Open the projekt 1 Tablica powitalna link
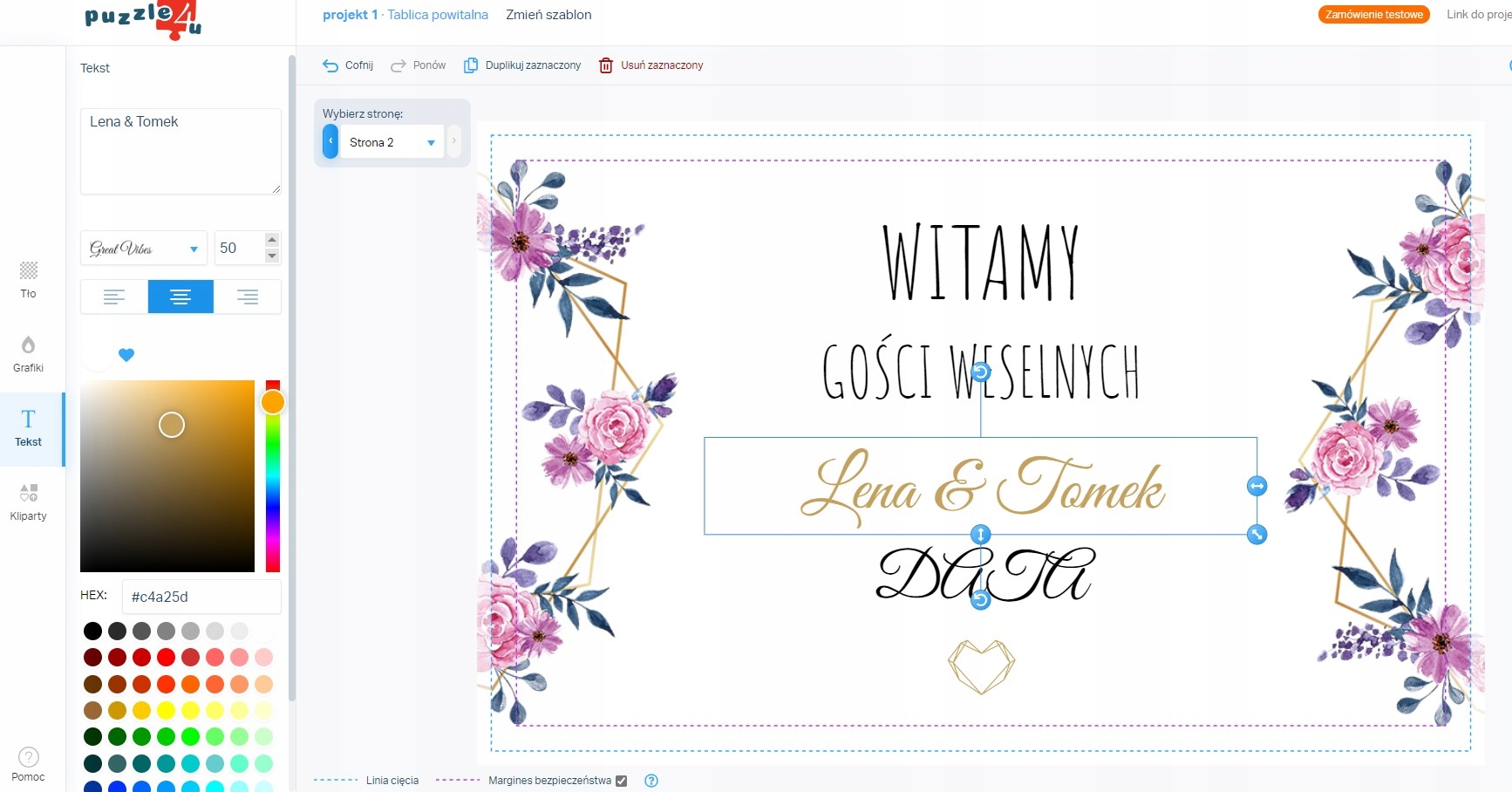This screenshot has height=792, width=1512. pos(405,15)
